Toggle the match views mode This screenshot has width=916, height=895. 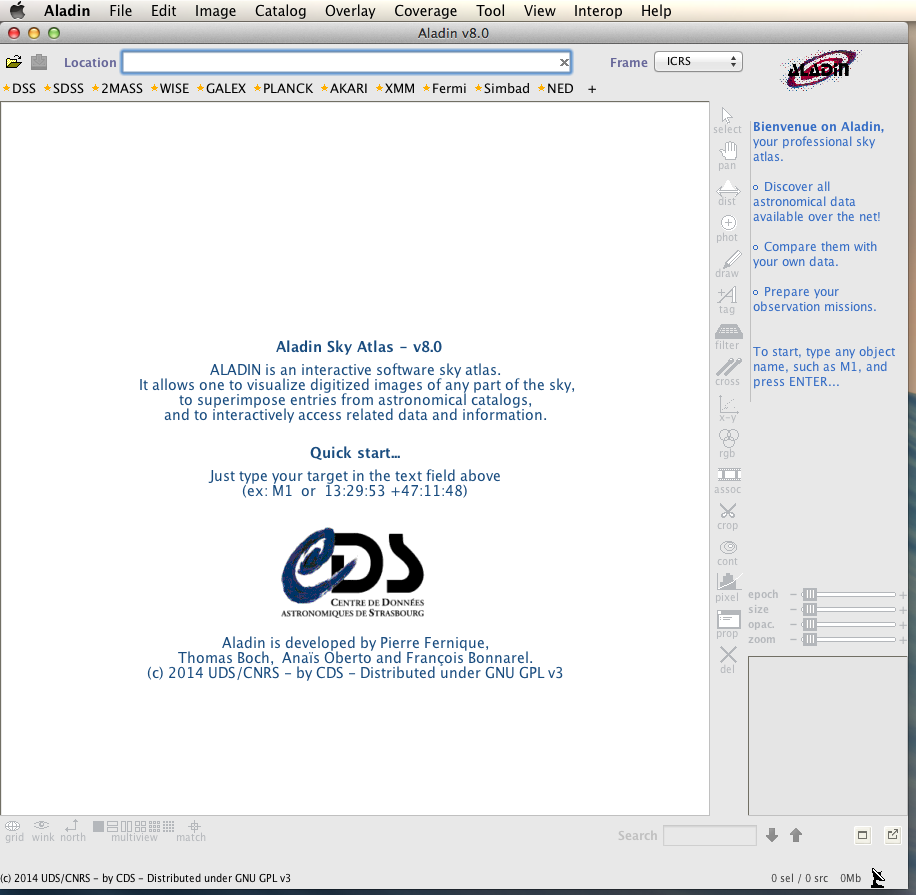192,831
